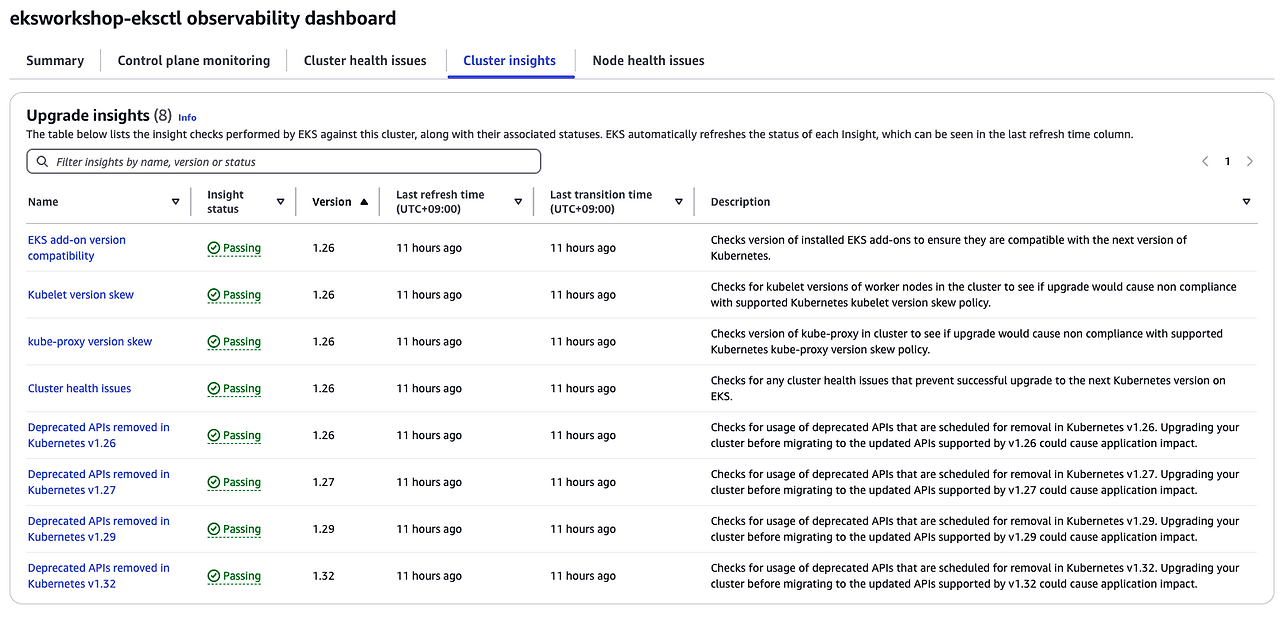The image size is (1280, 621).
Task: Click last refresh time of EKS add-on row
Action: (x=429, y=248)
